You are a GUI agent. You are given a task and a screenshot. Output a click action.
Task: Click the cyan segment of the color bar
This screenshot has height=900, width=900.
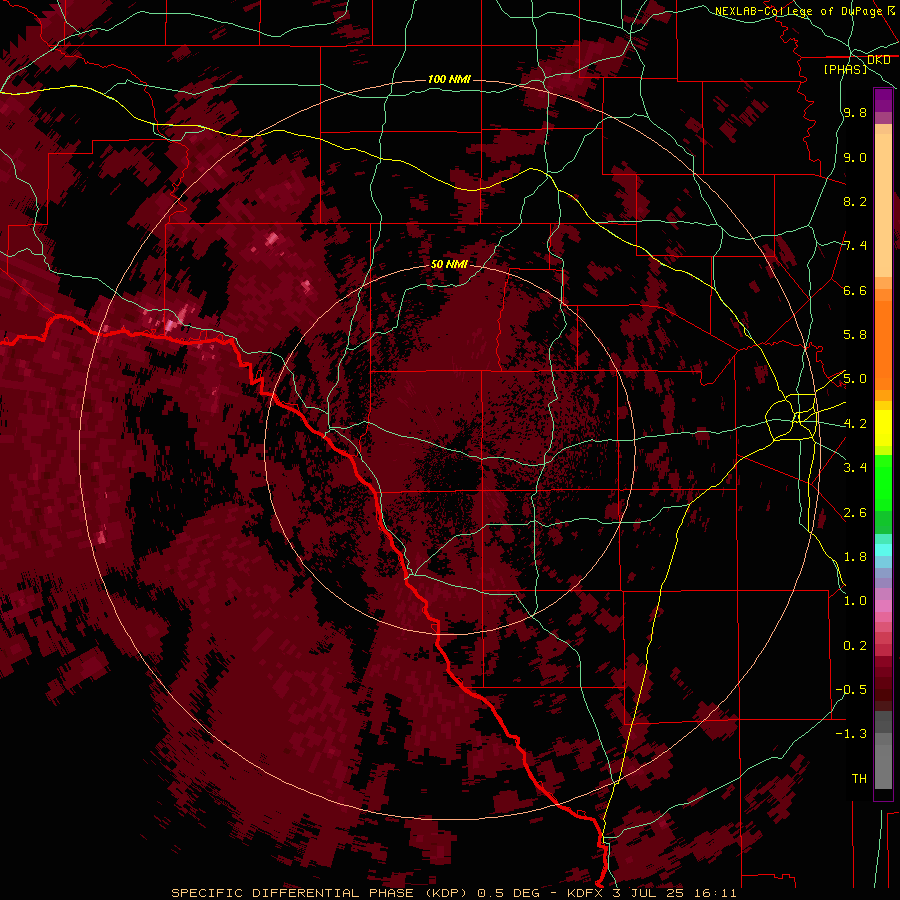click(x=883, y=549)
